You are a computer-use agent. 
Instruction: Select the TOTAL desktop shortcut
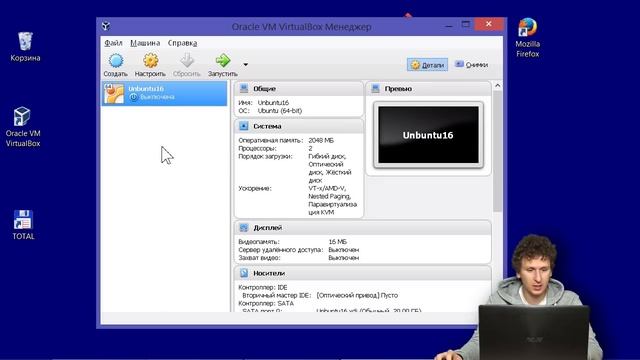[x=23, y=225]
